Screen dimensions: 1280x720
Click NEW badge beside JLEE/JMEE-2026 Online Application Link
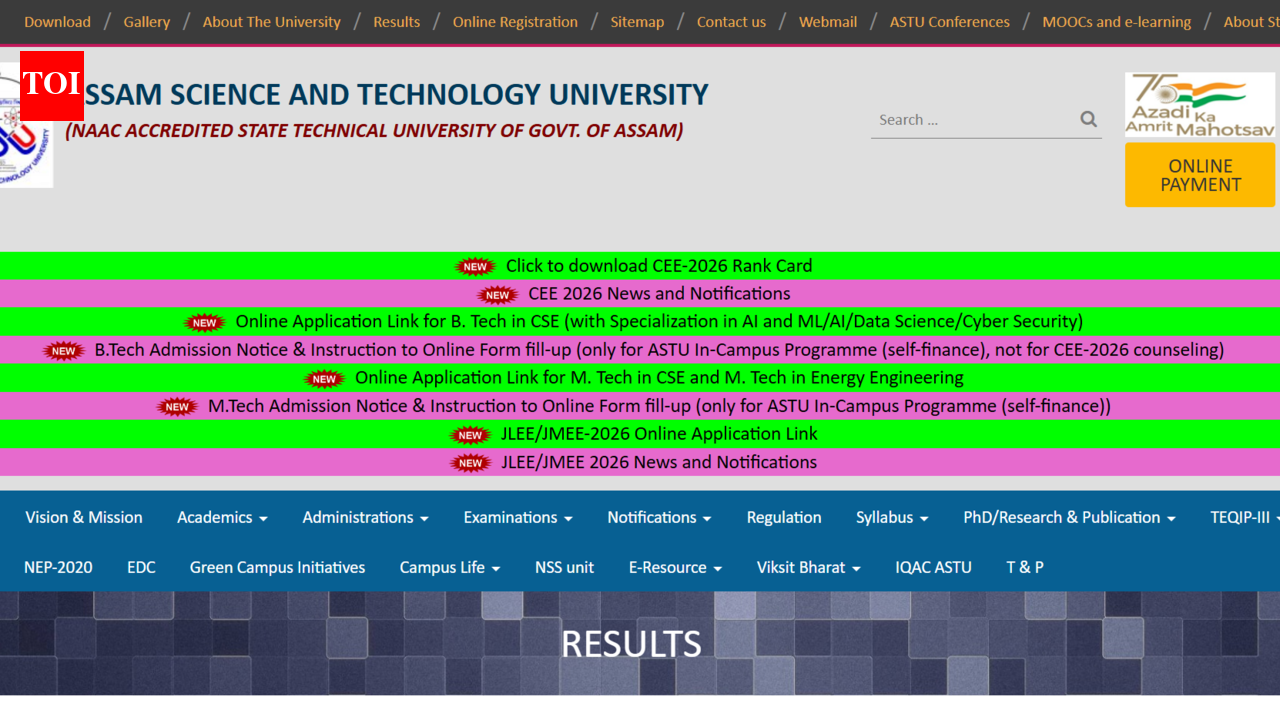471,434
